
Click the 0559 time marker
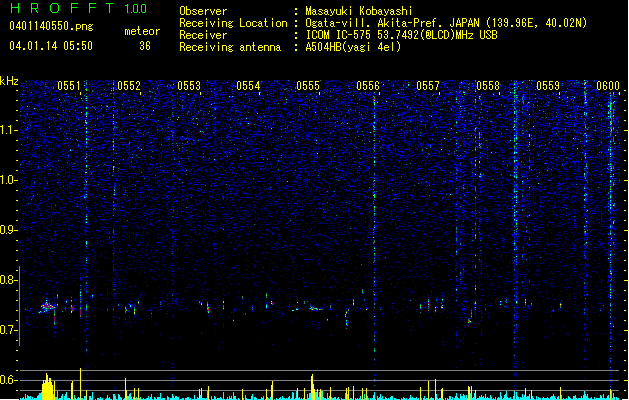pos(548,86)
